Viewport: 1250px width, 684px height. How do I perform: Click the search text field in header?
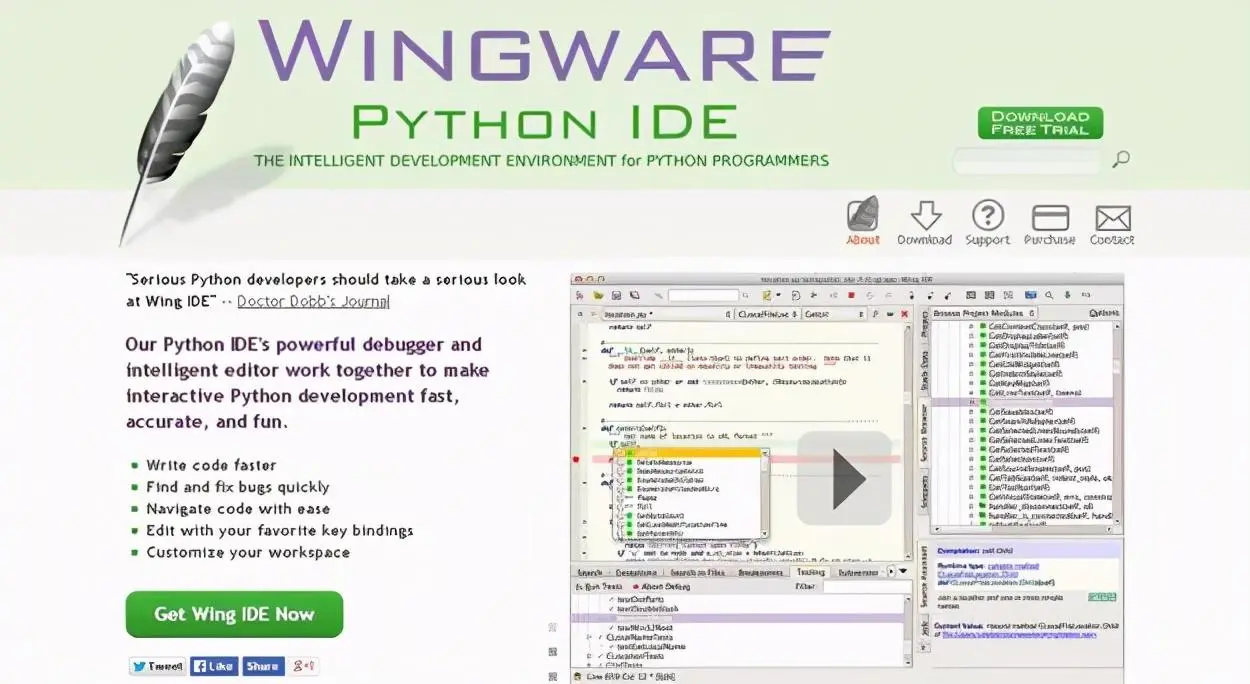[1027, 160]
